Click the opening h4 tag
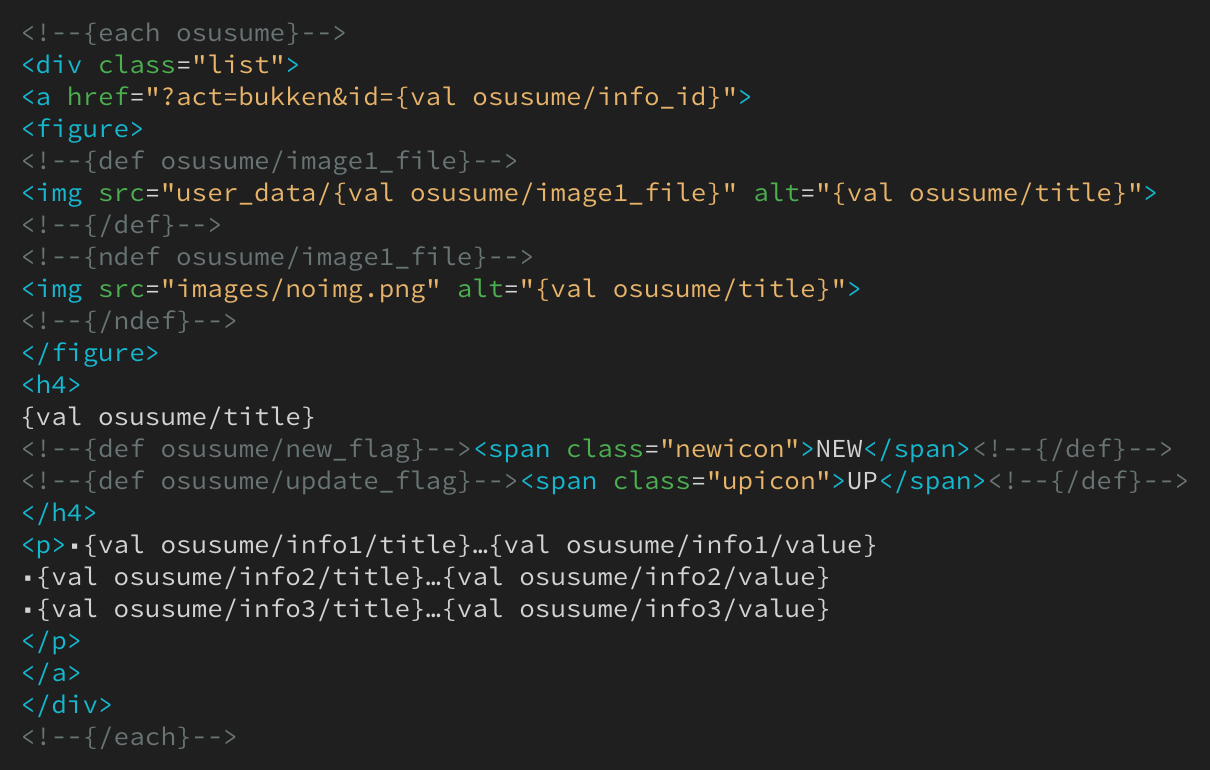 [52, 385]
